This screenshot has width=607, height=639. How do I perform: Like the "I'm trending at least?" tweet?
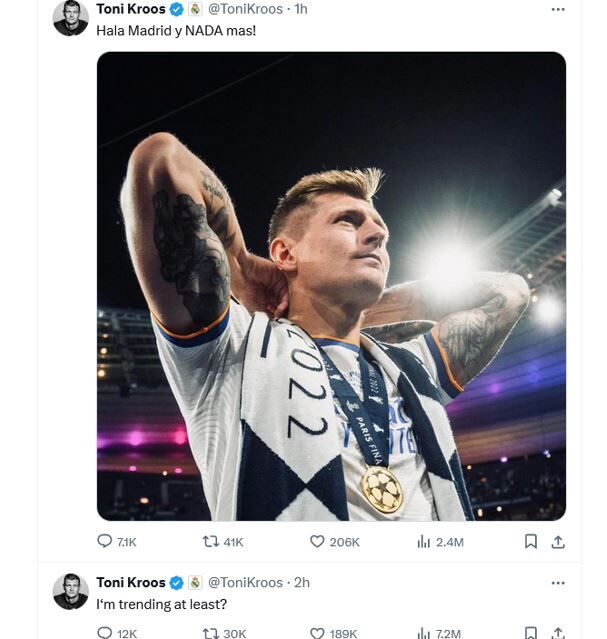pos(317,632)
